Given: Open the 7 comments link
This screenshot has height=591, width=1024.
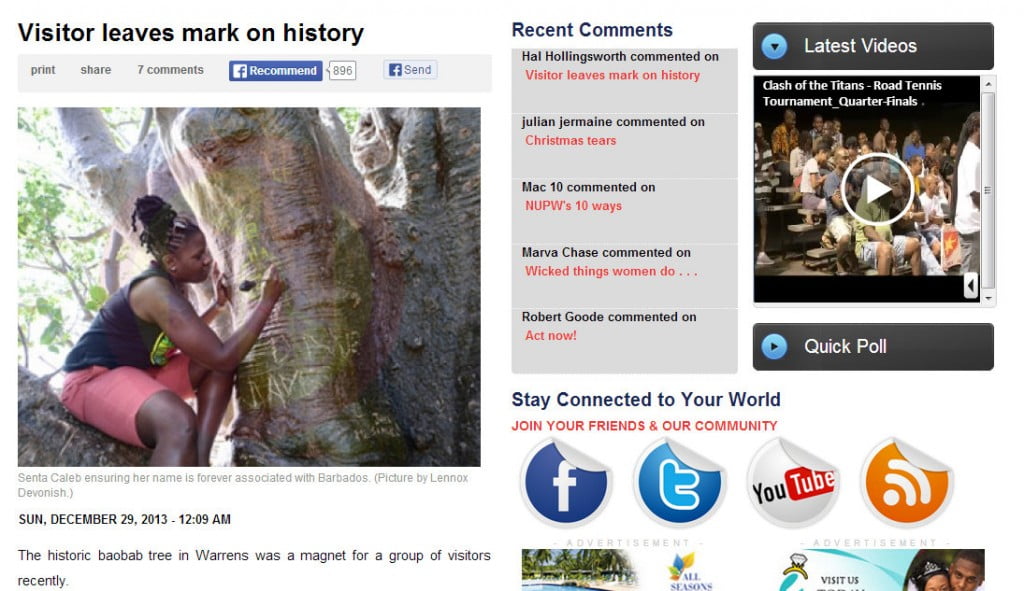Looking at the screenshot, I should pos(170,70).
